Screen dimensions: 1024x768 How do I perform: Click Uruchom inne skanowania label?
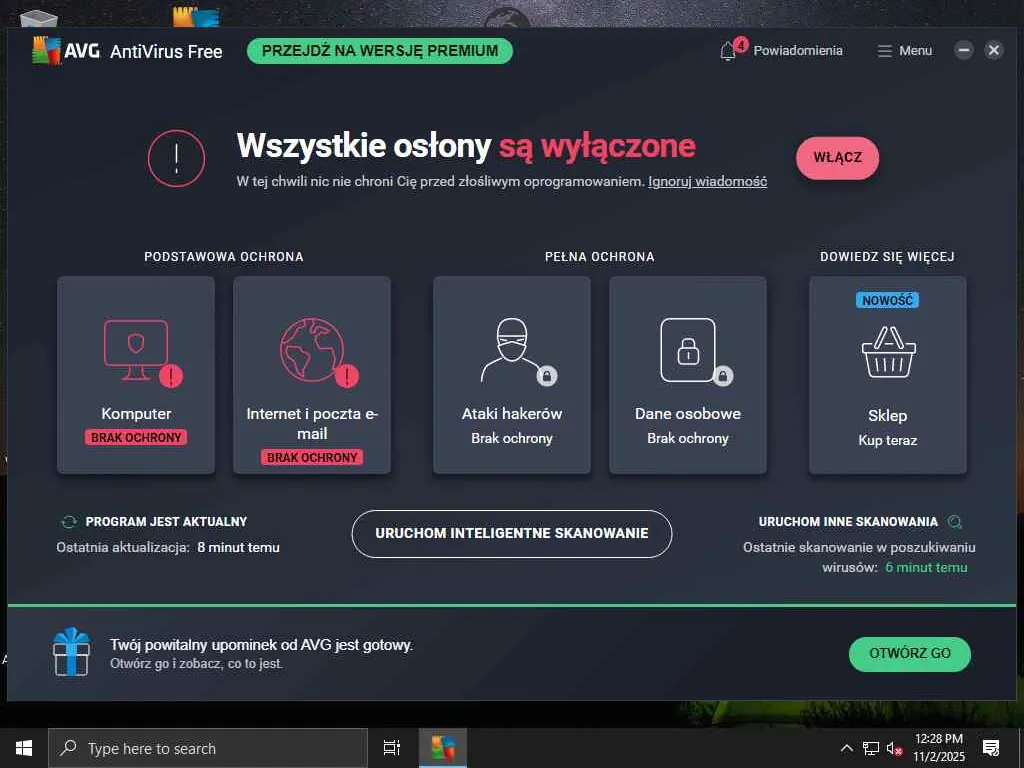848,522
